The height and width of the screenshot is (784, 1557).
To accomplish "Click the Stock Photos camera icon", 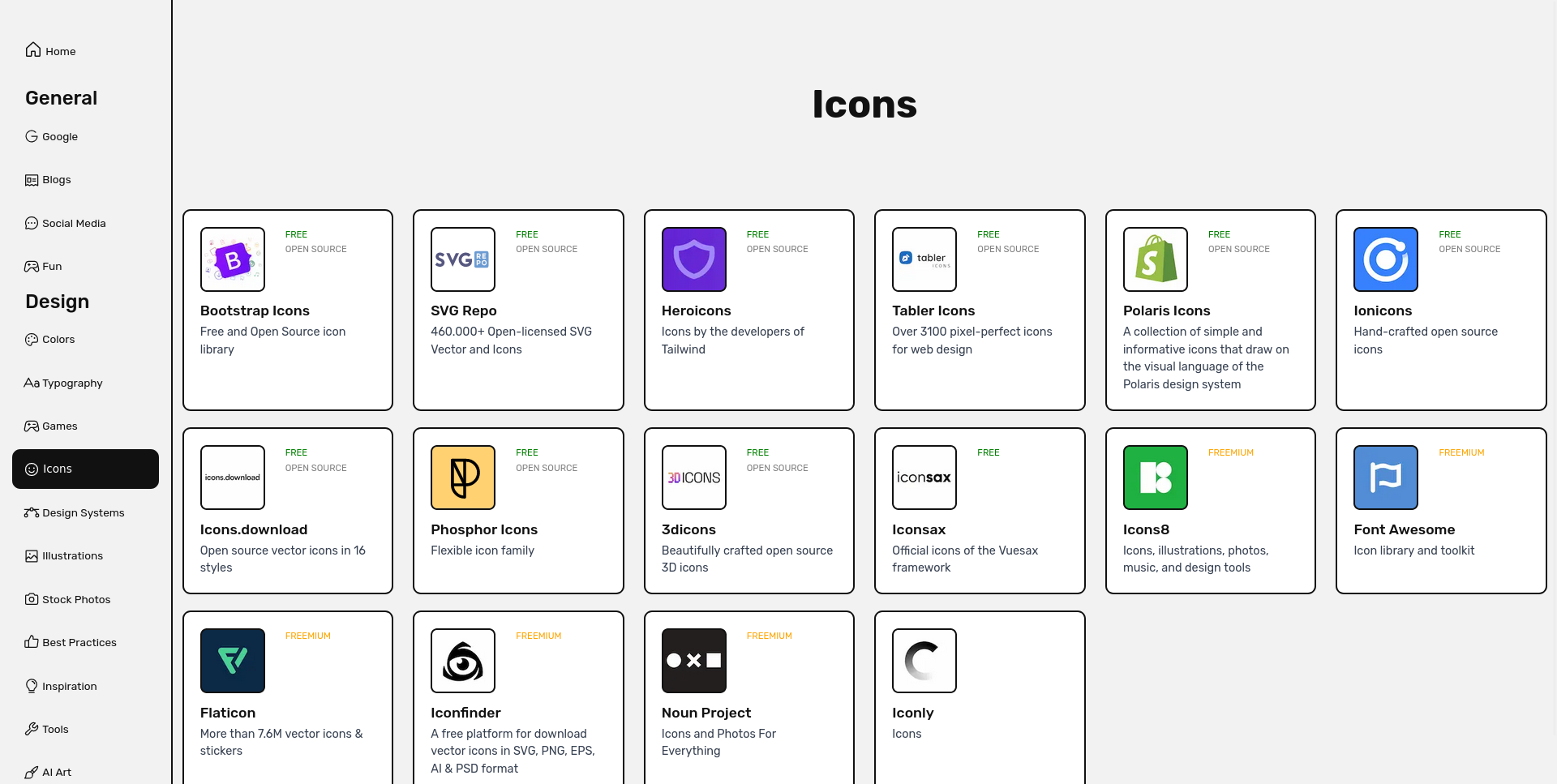I will [x=32, y=599].
